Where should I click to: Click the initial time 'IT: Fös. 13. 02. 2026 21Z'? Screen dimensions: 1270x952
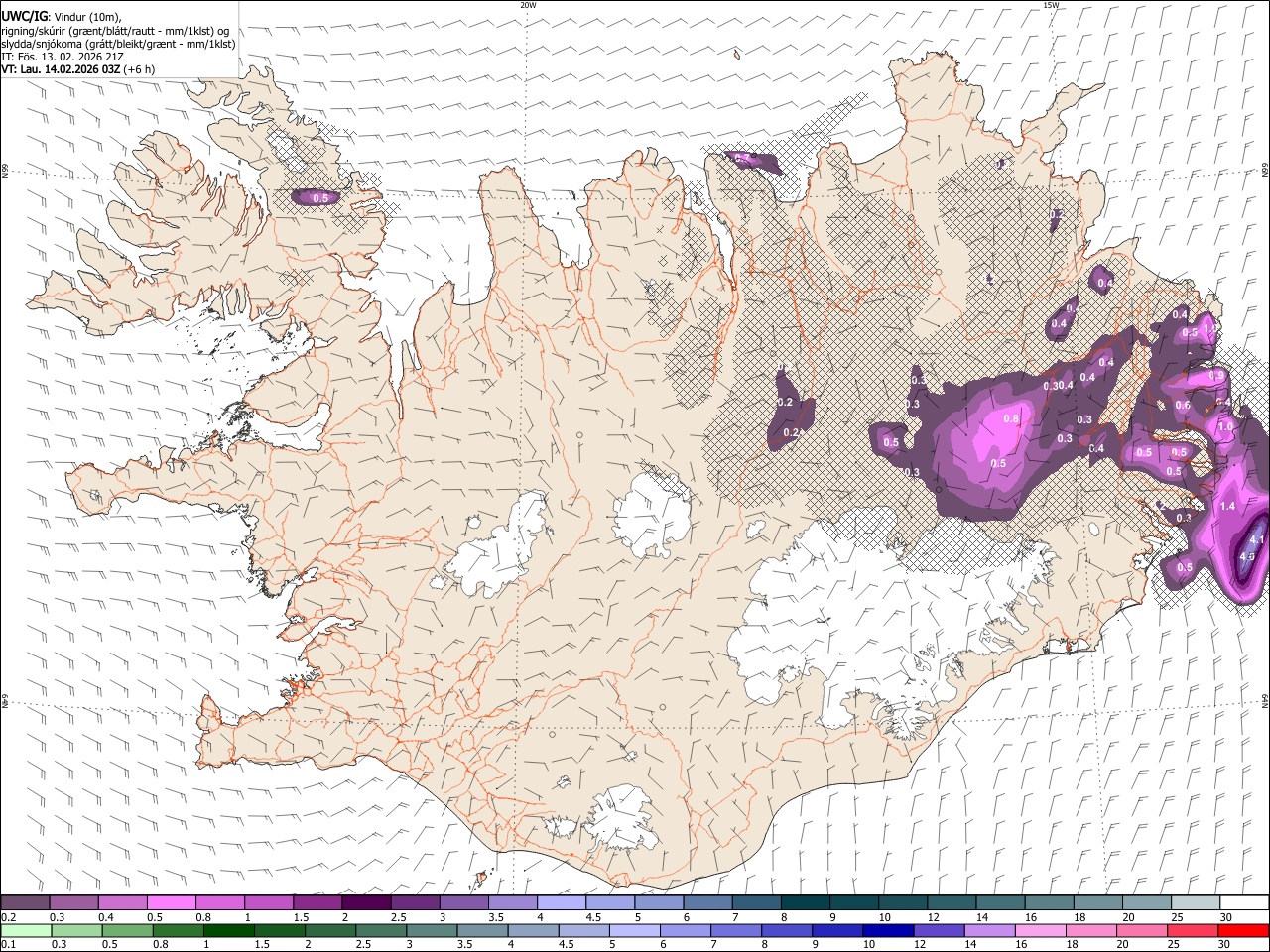[x=63, y=57]
